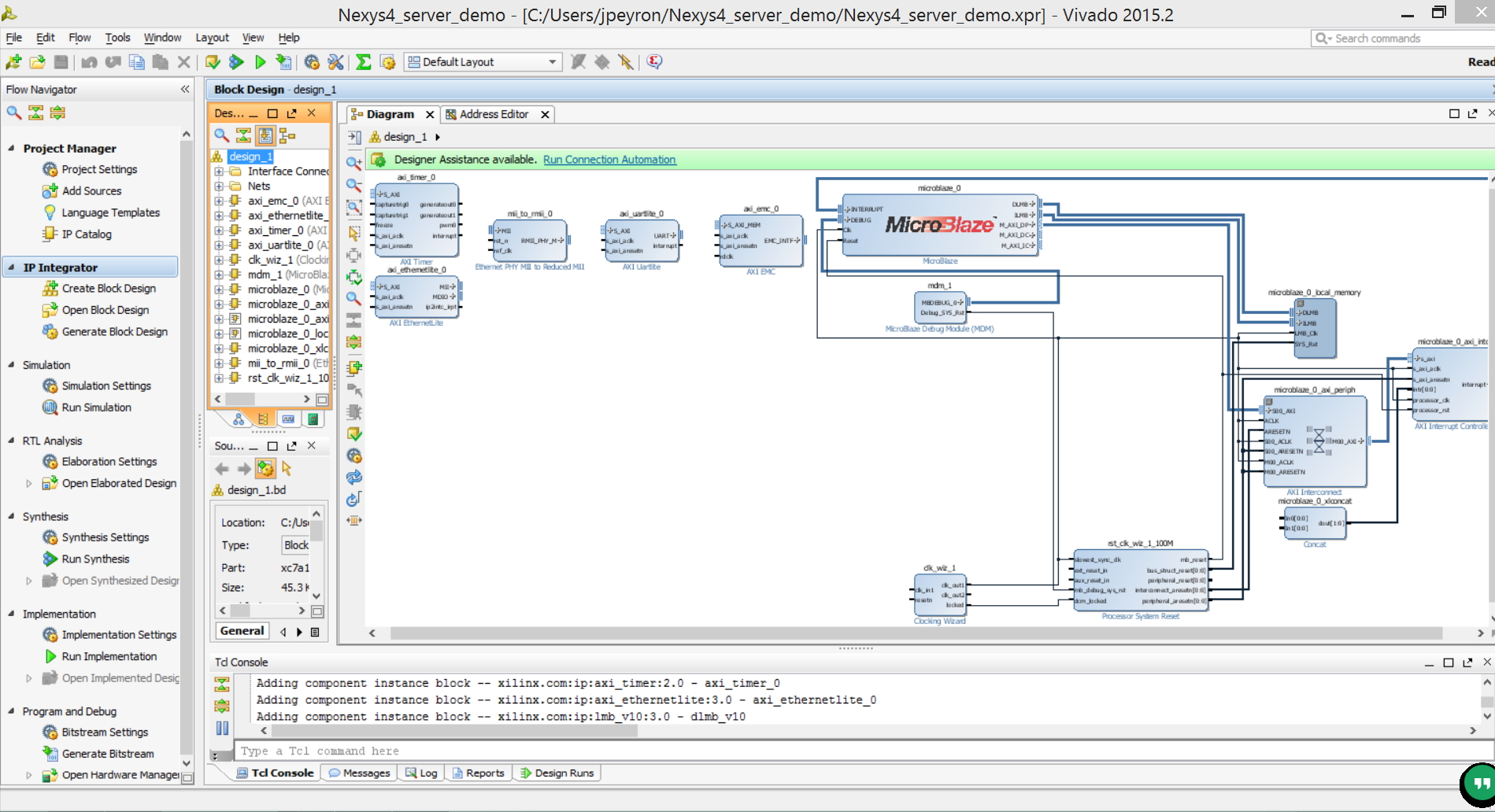Switch to the Messages tab
1495x812 pixels.
tap(360, 773)
